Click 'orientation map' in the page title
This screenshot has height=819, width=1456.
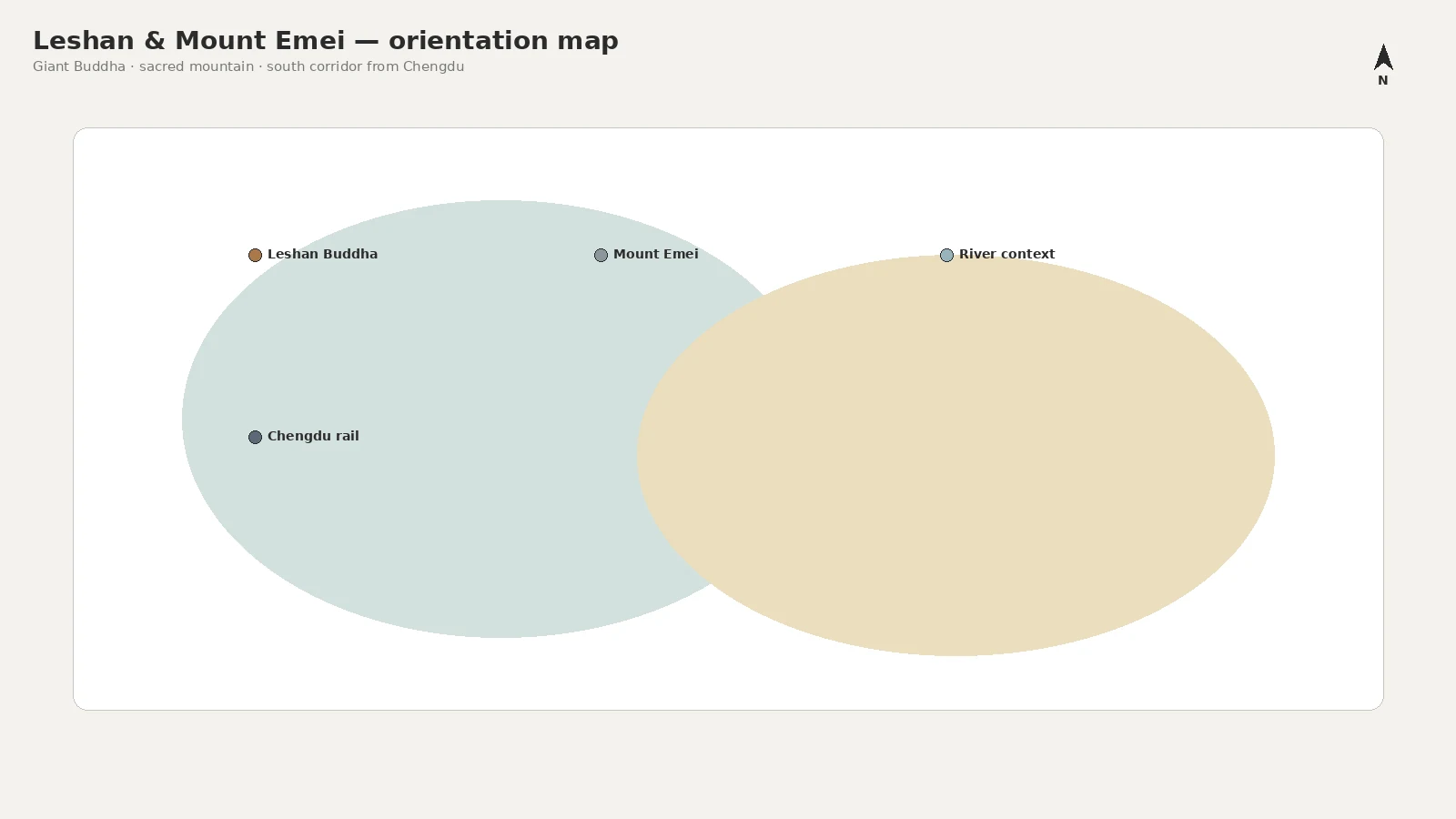pyautogui.click(x=503, y=41)
